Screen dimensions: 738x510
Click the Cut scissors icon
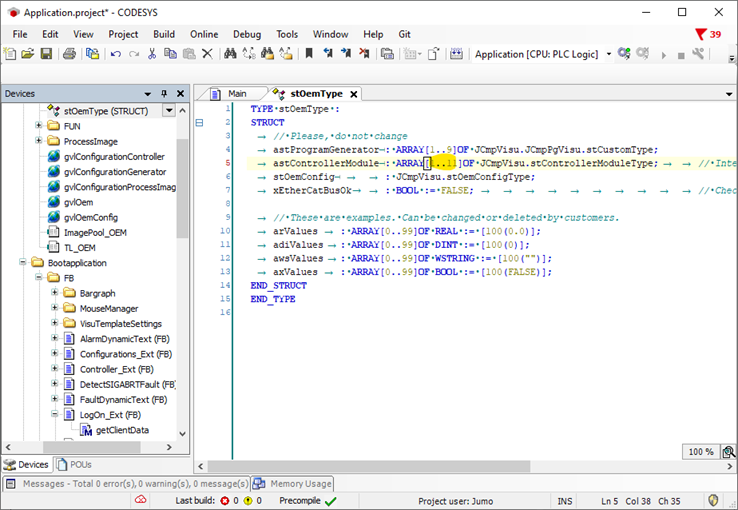coord(152,54)
